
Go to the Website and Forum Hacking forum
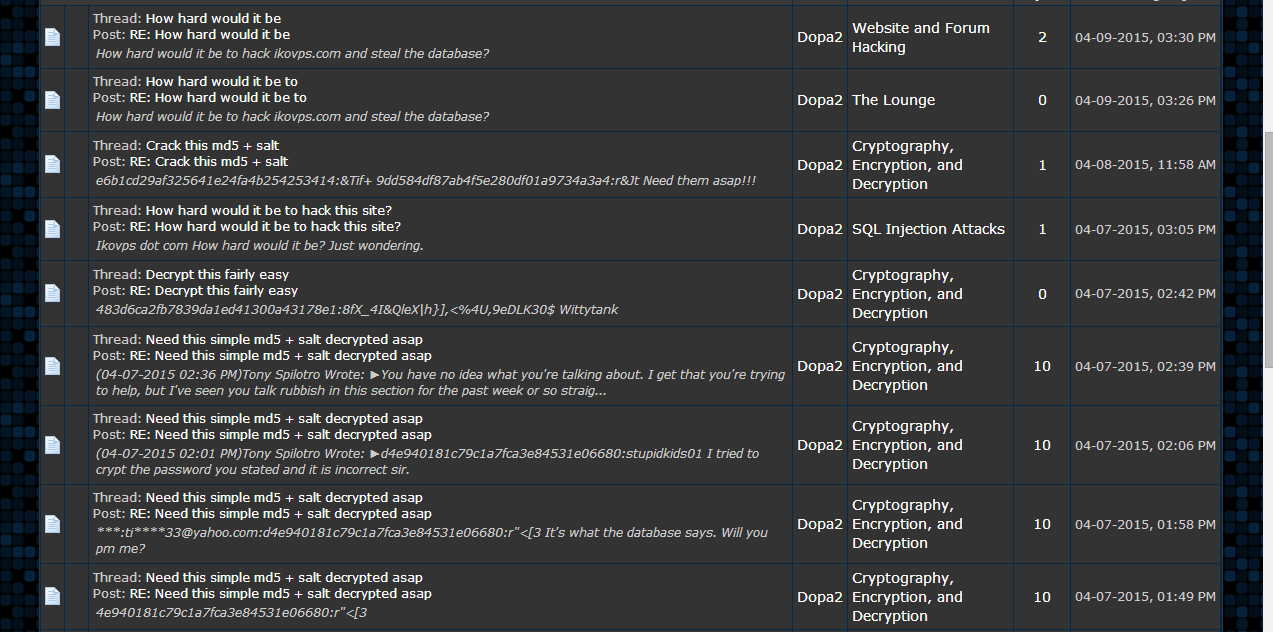(x=920, y=37)
